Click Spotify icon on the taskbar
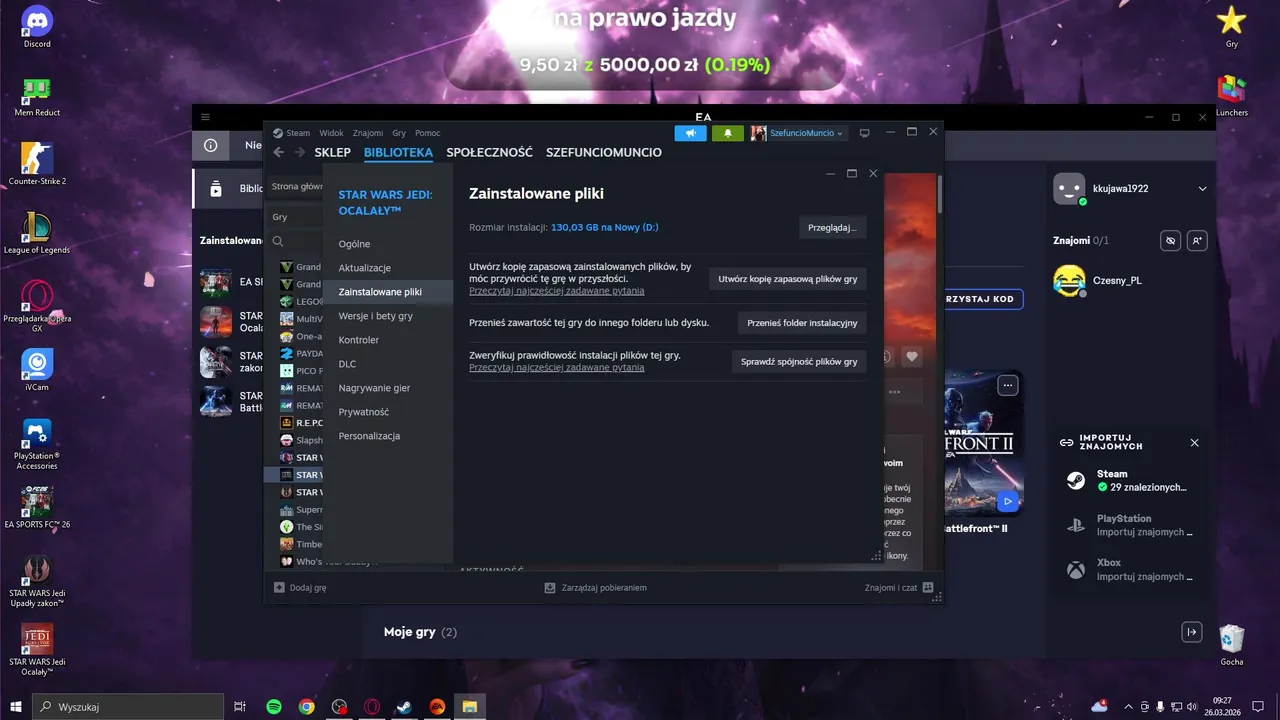This screenshot has width=1280, height=720. point(274,707)
